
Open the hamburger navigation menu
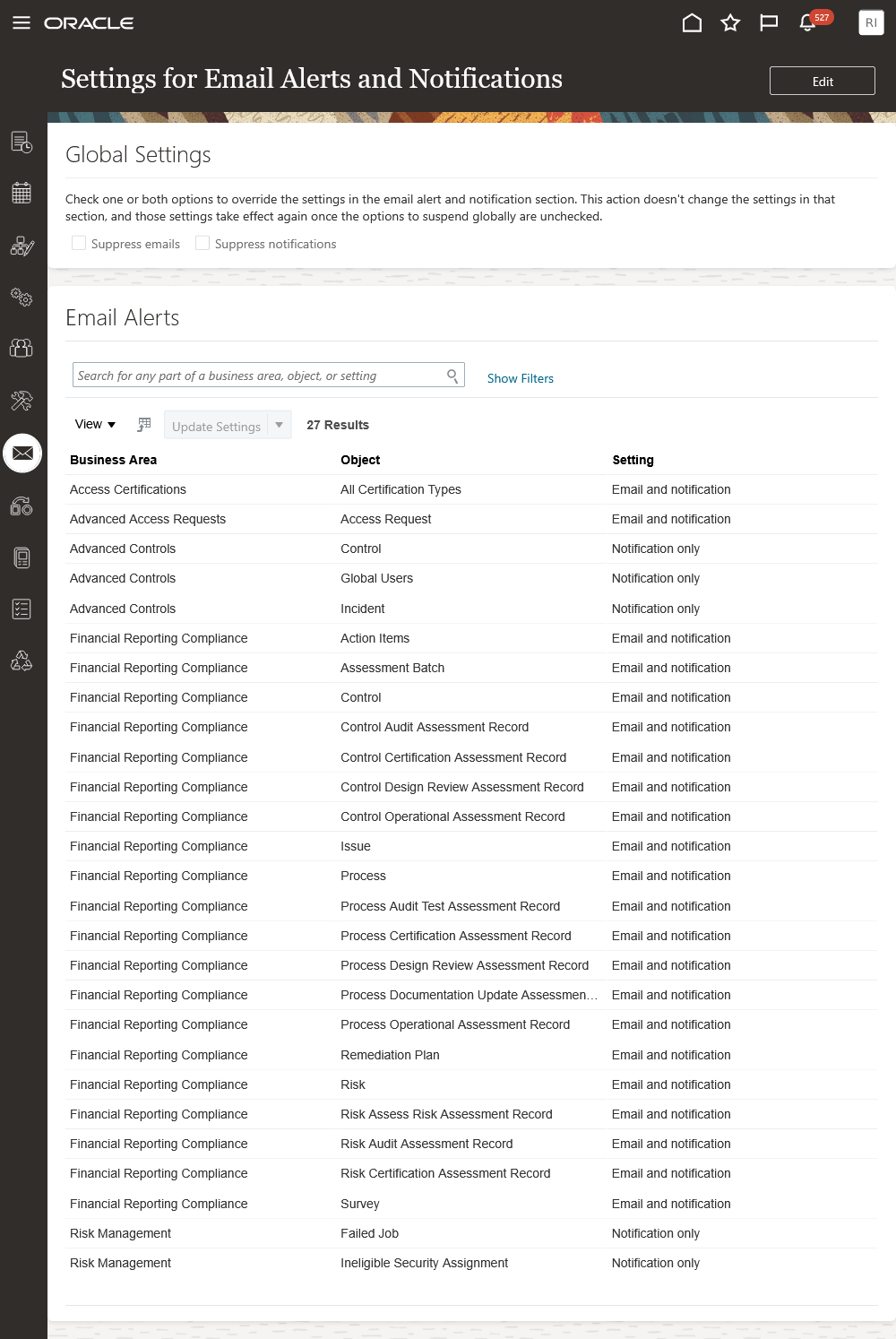(x=22, y=23)
